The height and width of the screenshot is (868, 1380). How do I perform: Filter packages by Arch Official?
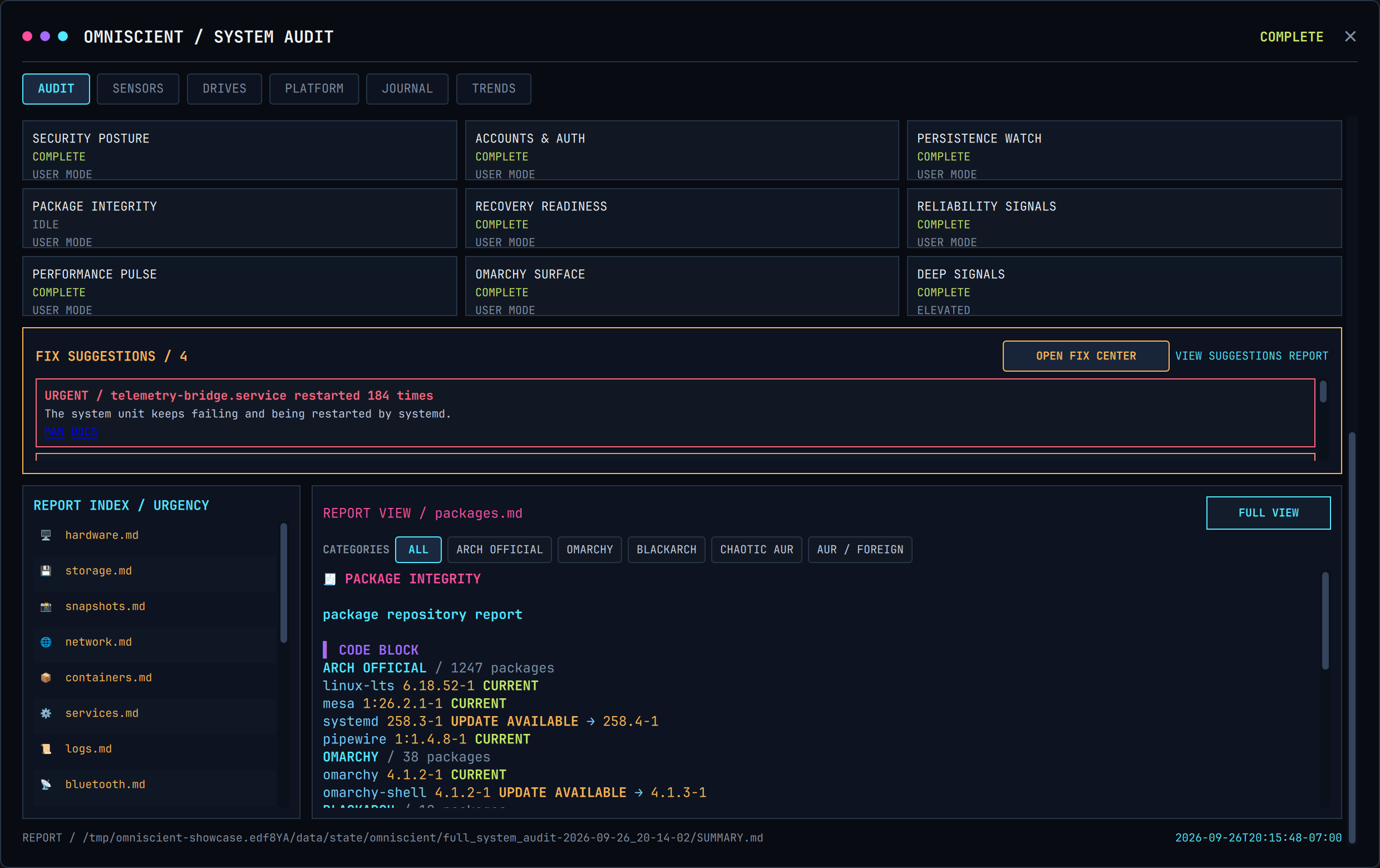click(x=499, y=549)
